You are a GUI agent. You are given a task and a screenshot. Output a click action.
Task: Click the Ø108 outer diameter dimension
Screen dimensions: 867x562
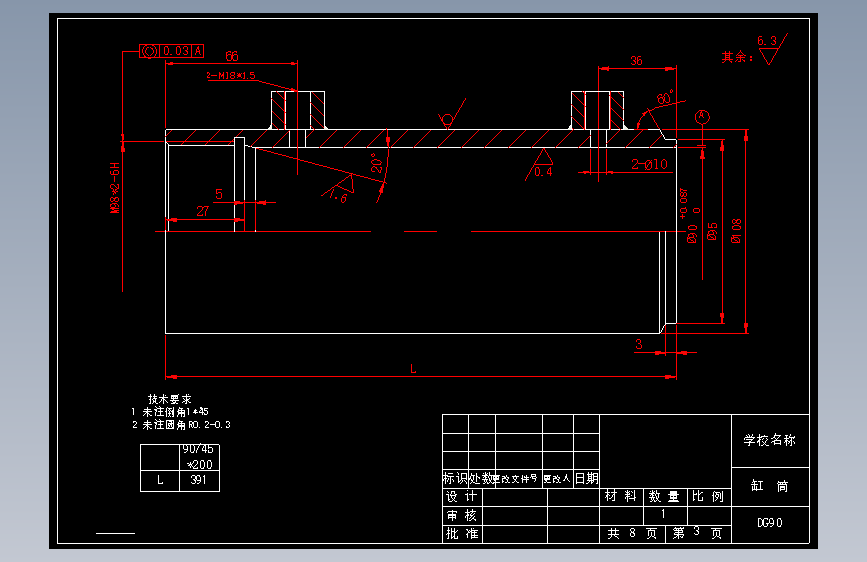pyautogui.click(x=736, y=231)
